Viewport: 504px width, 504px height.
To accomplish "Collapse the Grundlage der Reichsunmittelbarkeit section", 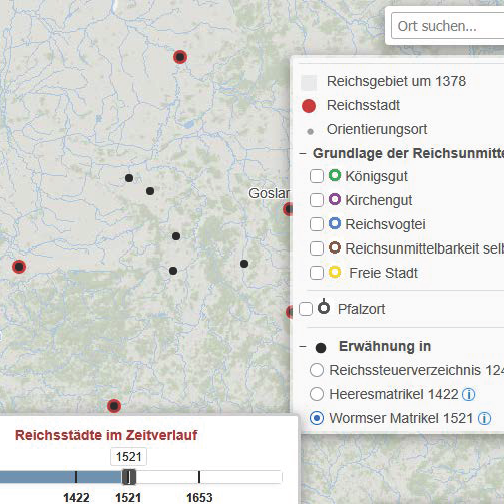I will (303, 154).
